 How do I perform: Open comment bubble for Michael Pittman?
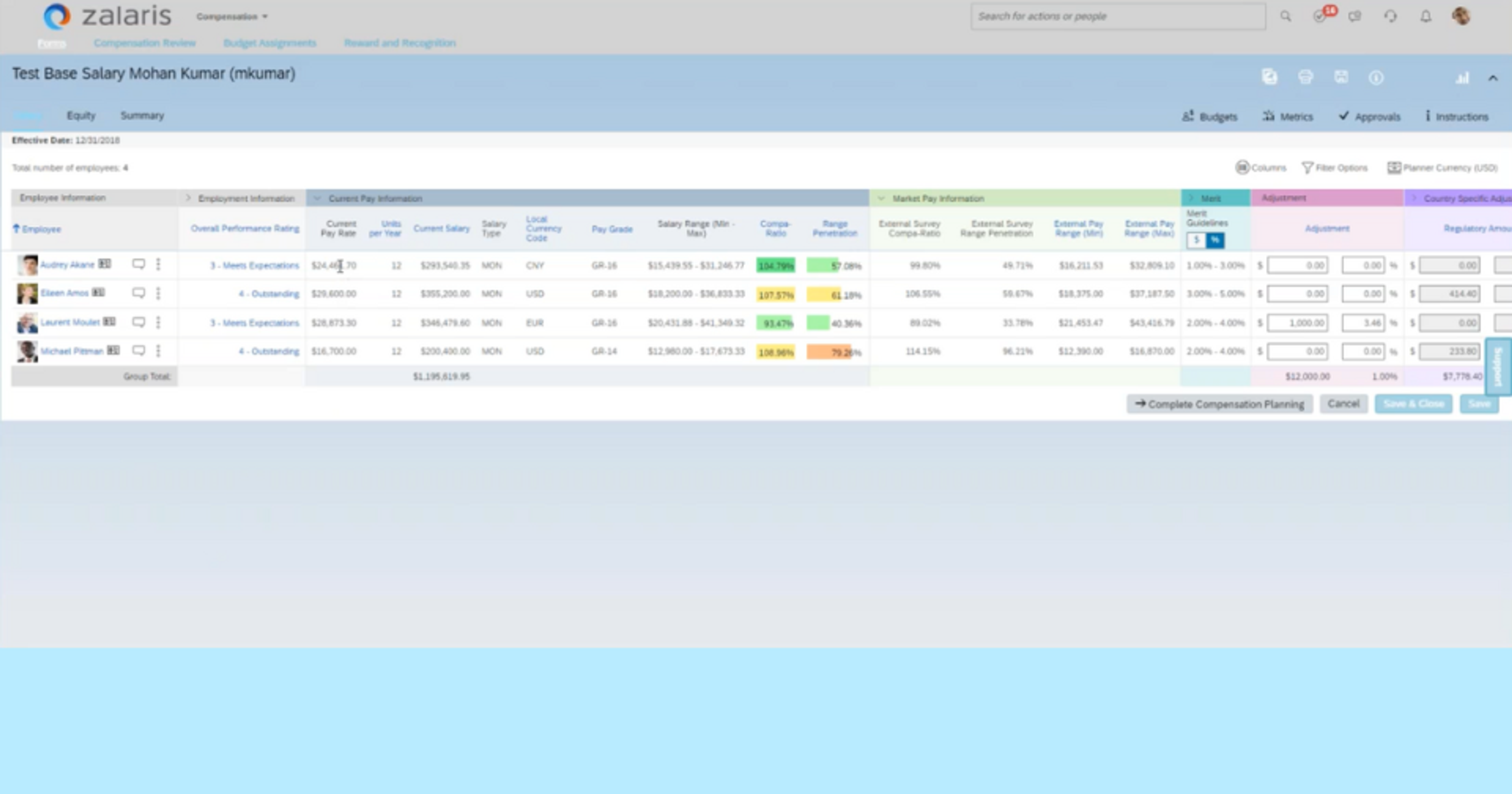[x=139, y=351]
